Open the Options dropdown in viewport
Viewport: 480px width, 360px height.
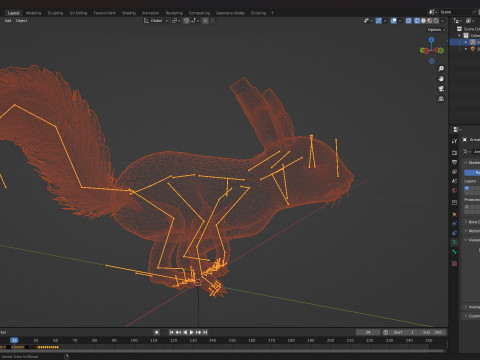[x=436, y=30]
